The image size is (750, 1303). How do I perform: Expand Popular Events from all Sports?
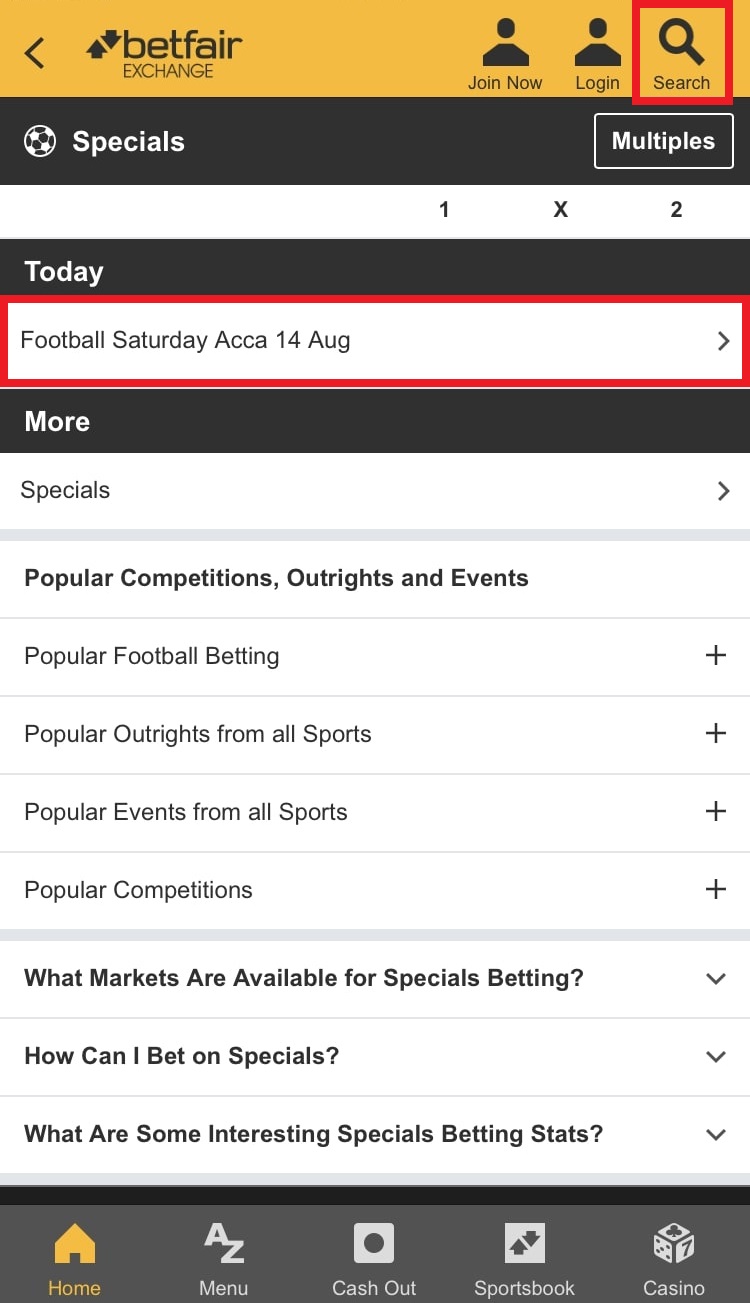(715, 812)
